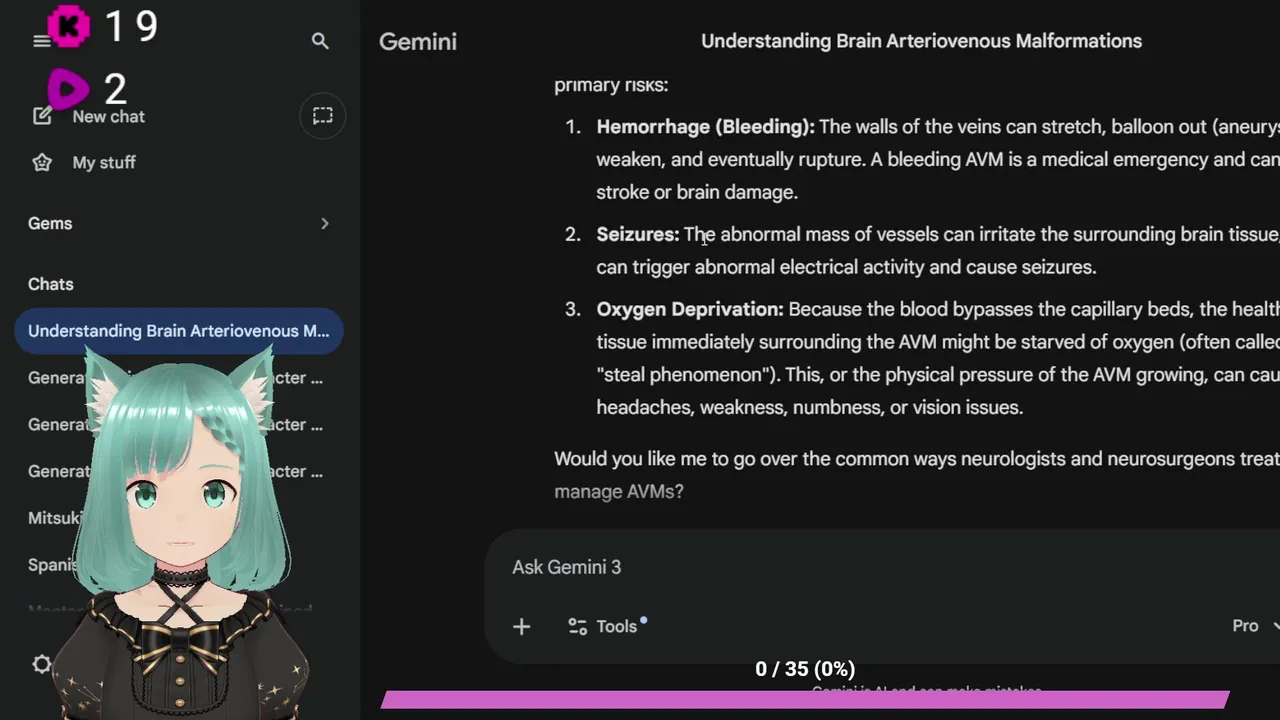Click the Chats section heading
This screenshot has width=1280, height=720.
coord(51,284)
